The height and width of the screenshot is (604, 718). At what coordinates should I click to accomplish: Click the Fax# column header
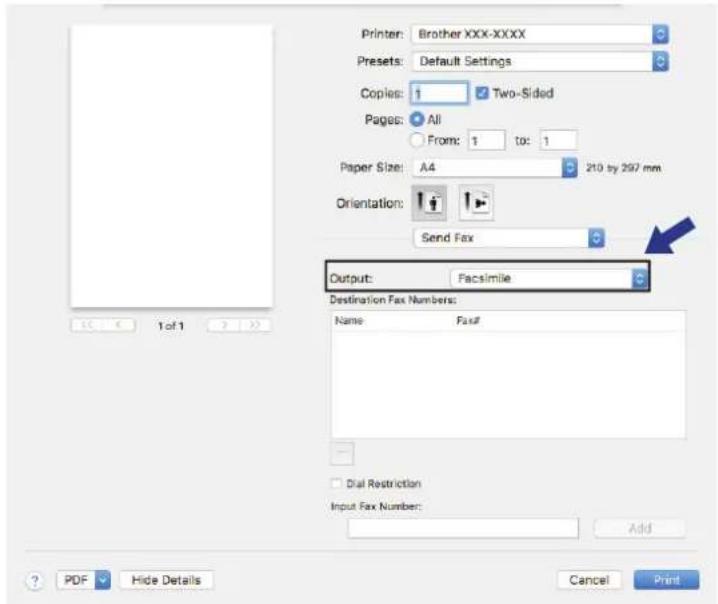tap(468, 321)
